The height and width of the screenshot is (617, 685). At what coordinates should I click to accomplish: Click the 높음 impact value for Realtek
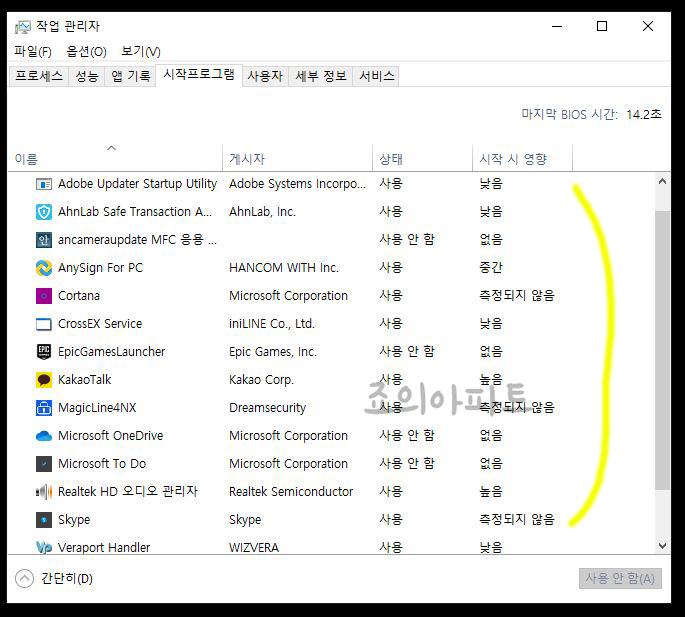click(491, 491)
